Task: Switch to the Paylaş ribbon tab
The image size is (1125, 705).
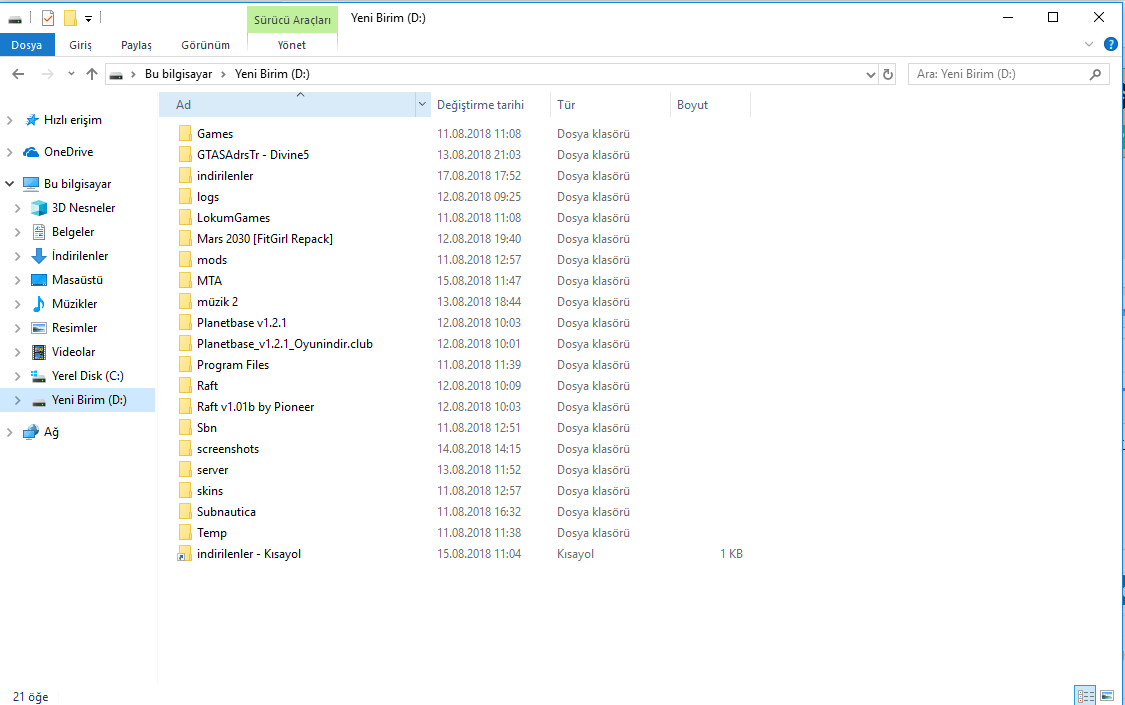Action: coord(136,44)
